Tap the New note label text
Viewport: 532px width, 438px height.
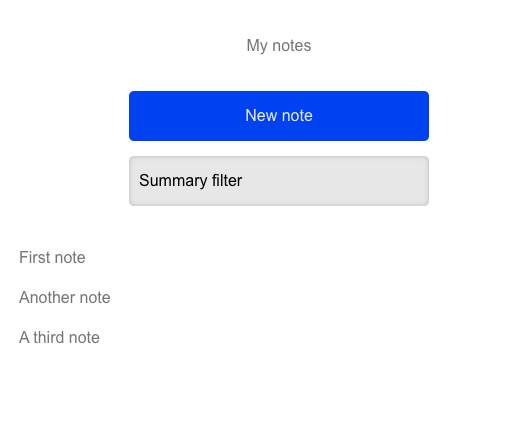tap(279, 115)
